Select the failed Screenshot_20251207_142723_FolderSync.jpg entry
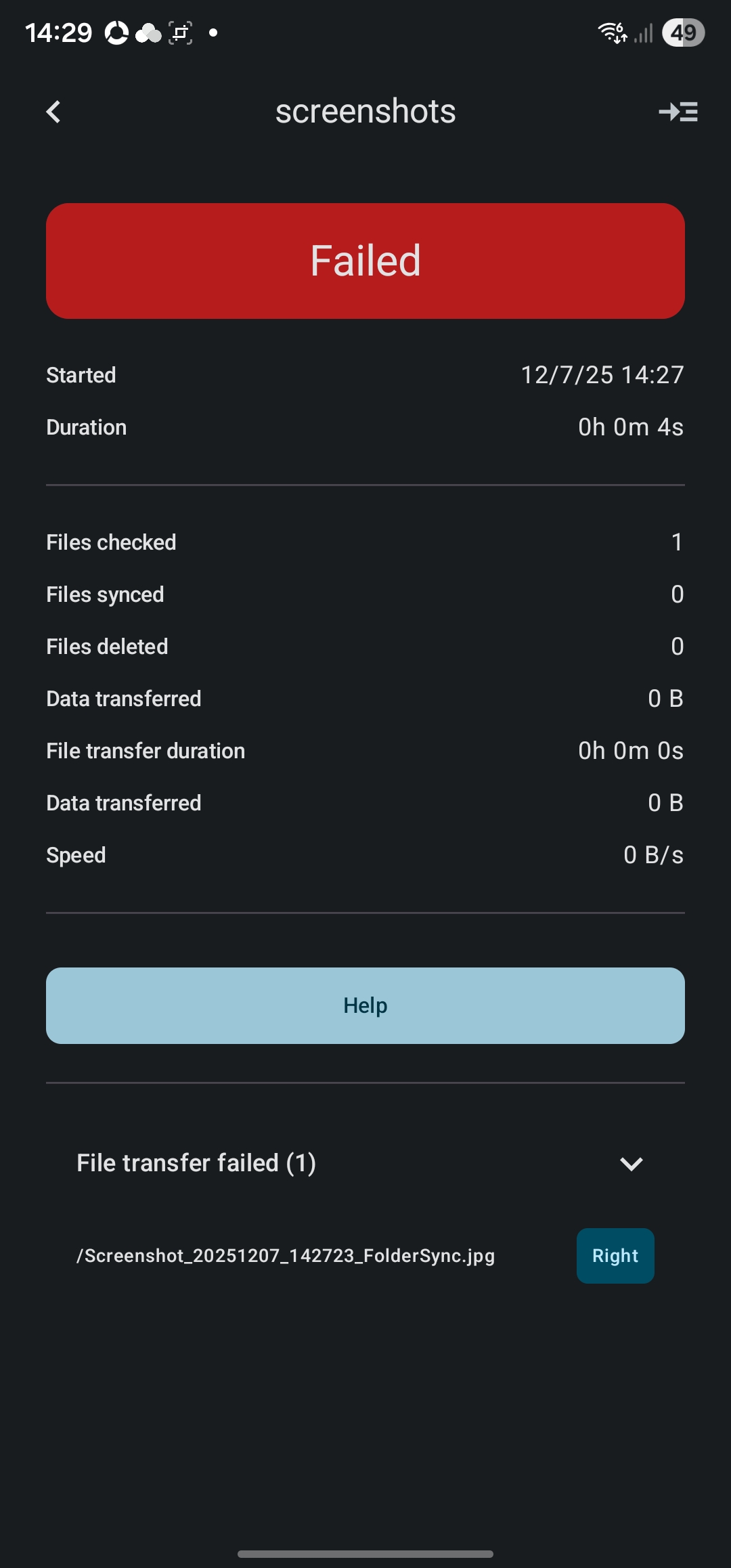Viewport: 731px width, 1568px height. click(286, 1256)
